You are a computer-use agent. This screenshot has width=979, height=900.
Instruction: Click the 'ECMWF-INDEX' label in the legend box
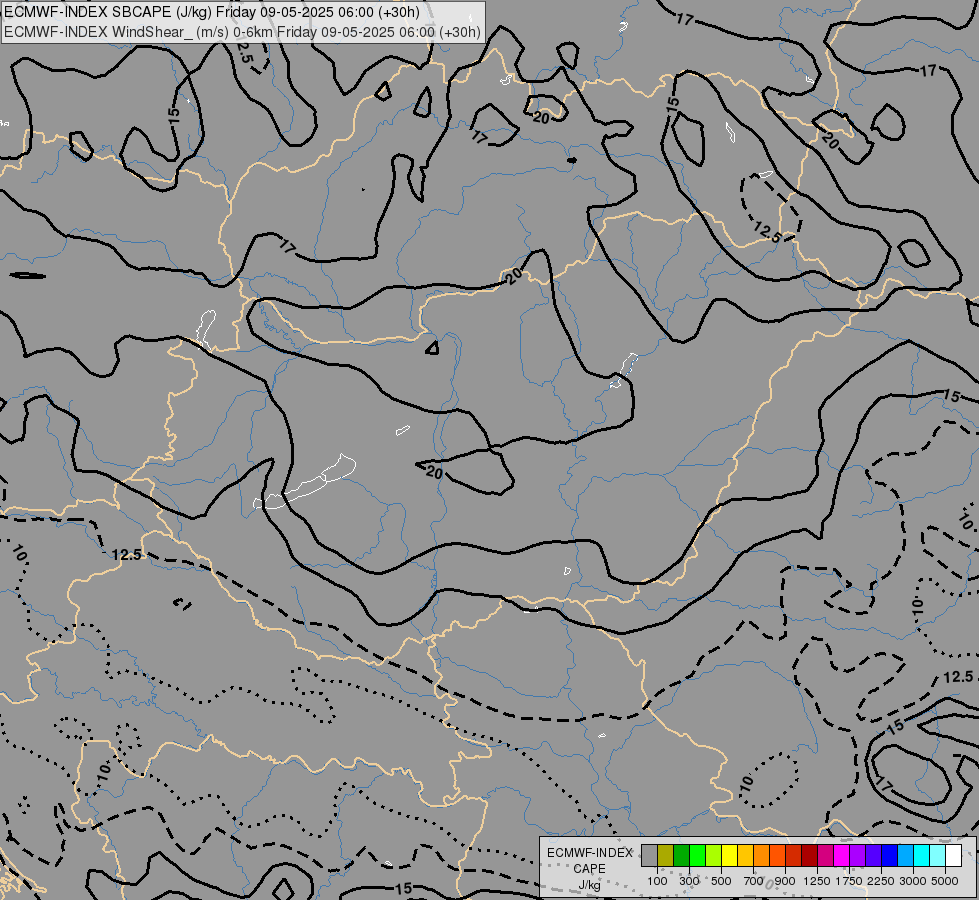coord(589,853)
